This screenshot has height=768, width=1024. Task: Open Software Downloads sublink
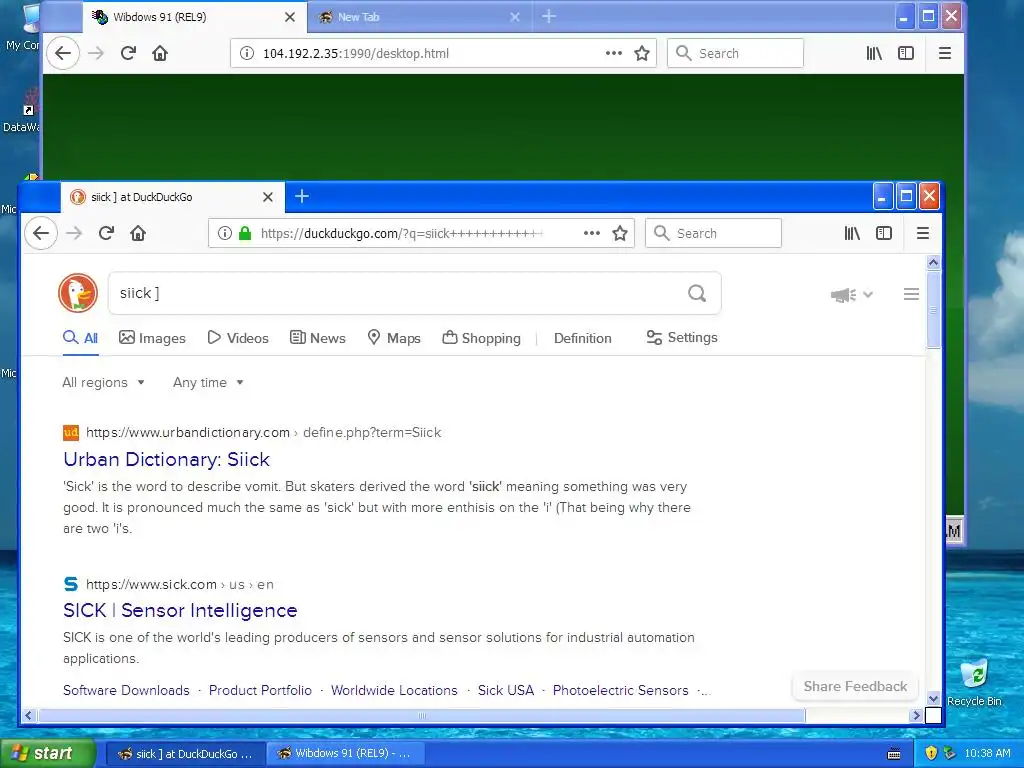click(x=126, y=690)
